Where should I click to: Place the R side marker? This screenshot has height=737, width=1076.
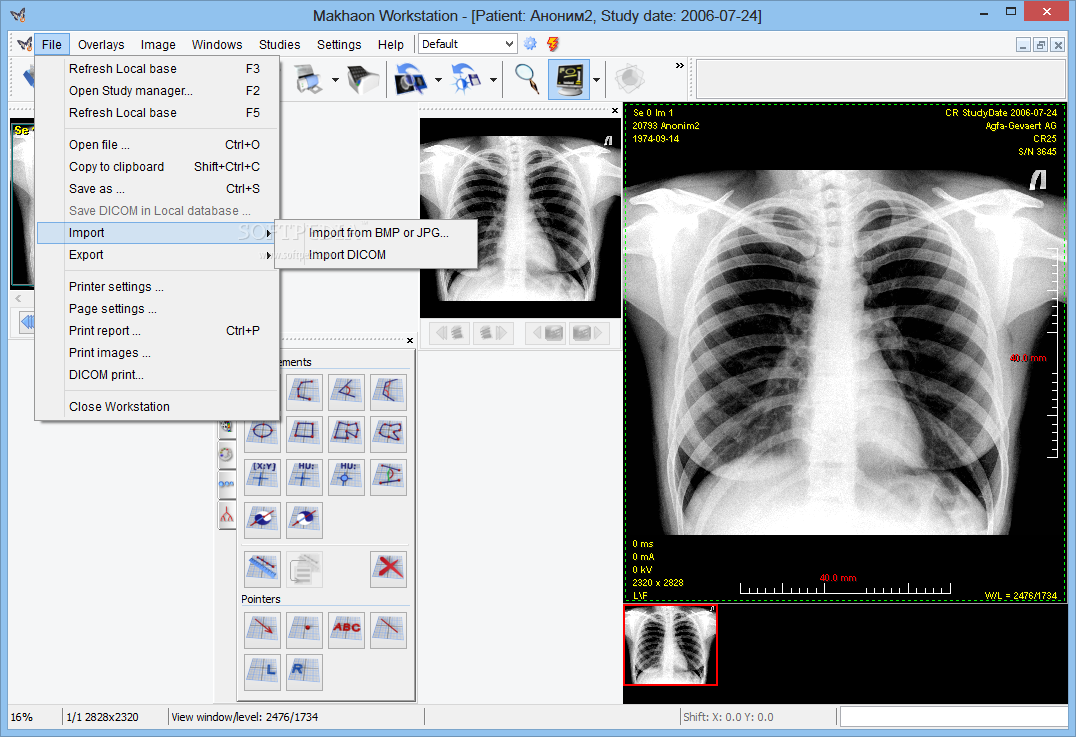(305, 672)
